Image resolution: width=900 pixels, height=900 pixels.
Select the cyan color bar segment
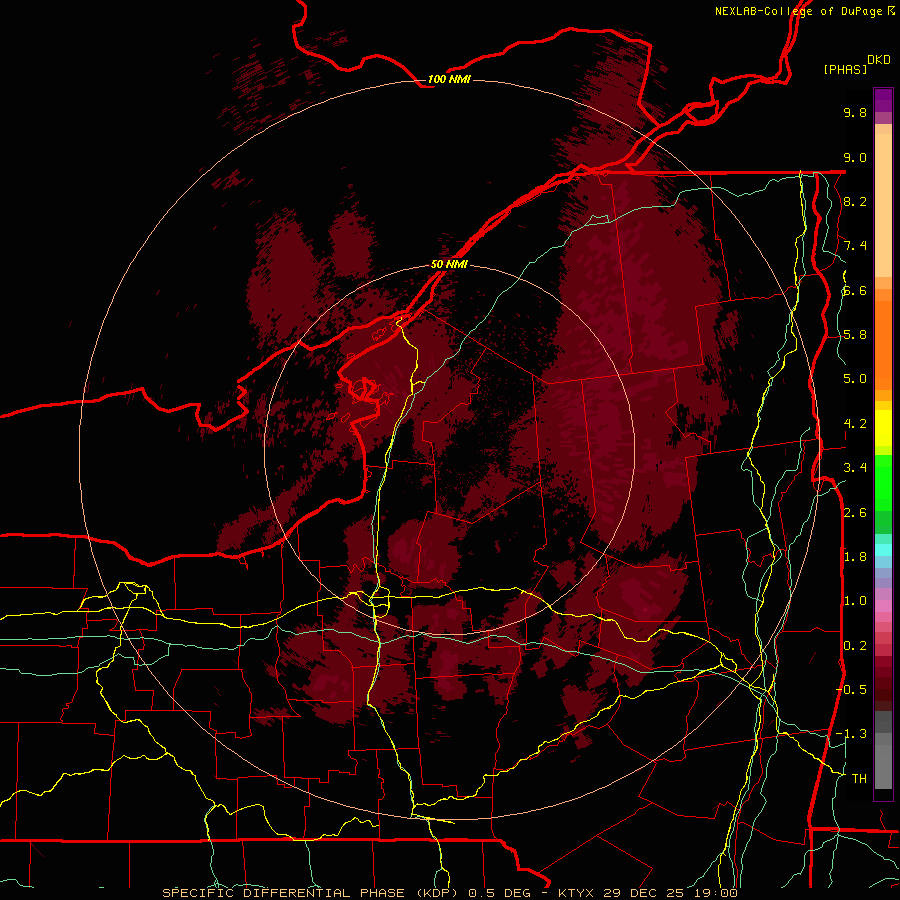883,550
